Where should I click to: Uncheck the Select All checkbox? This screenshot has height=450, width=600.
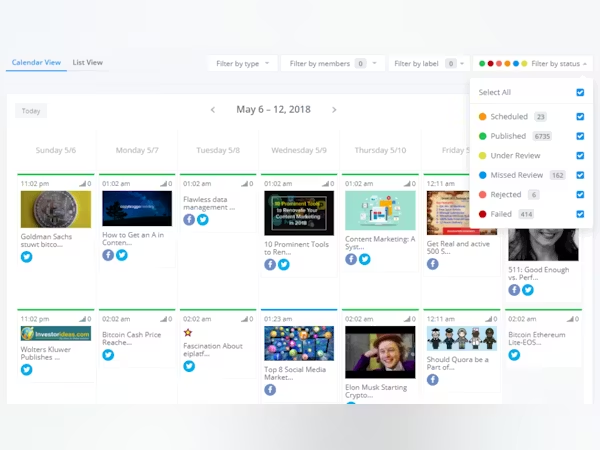(580, 92)
